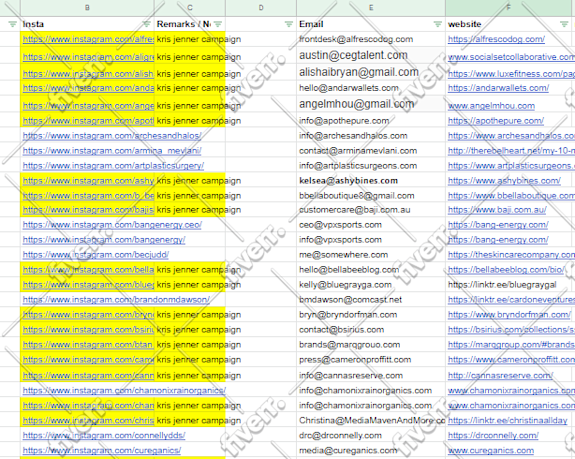Select column C header
The height and width of the screenshot is (459, 575).
[x=190, y=8]
